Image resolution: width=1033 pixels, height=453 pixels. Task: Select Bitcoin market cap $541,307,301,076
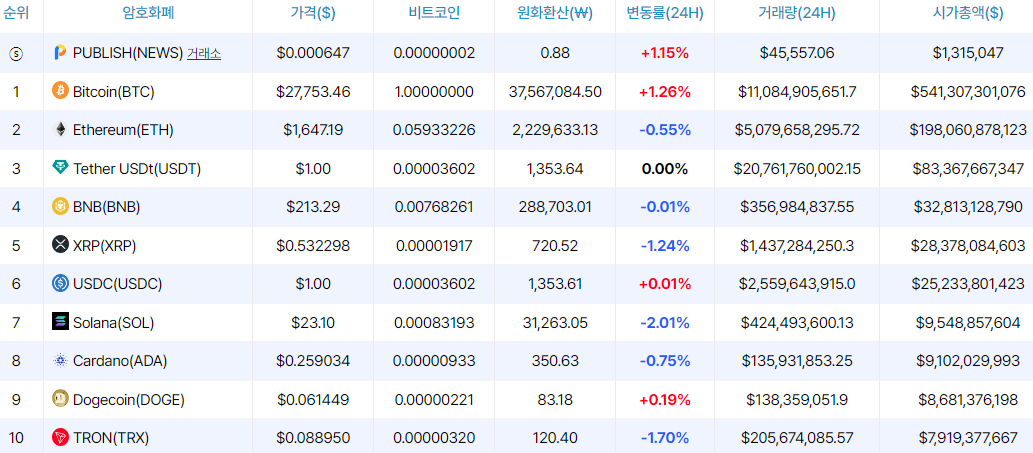coord(968,92)
